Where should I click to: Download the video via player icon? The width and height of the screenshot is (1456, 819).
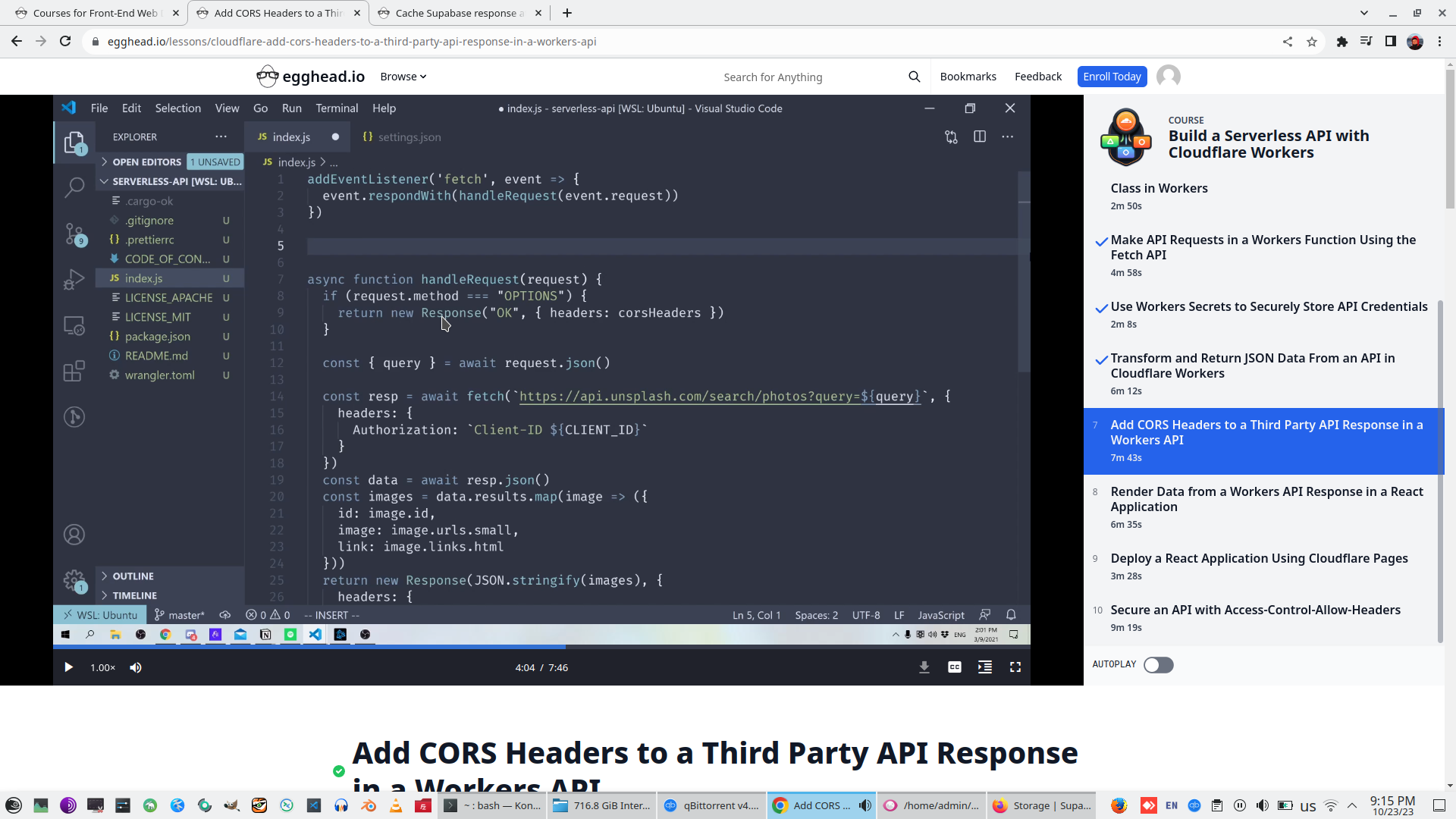(924, 667)
